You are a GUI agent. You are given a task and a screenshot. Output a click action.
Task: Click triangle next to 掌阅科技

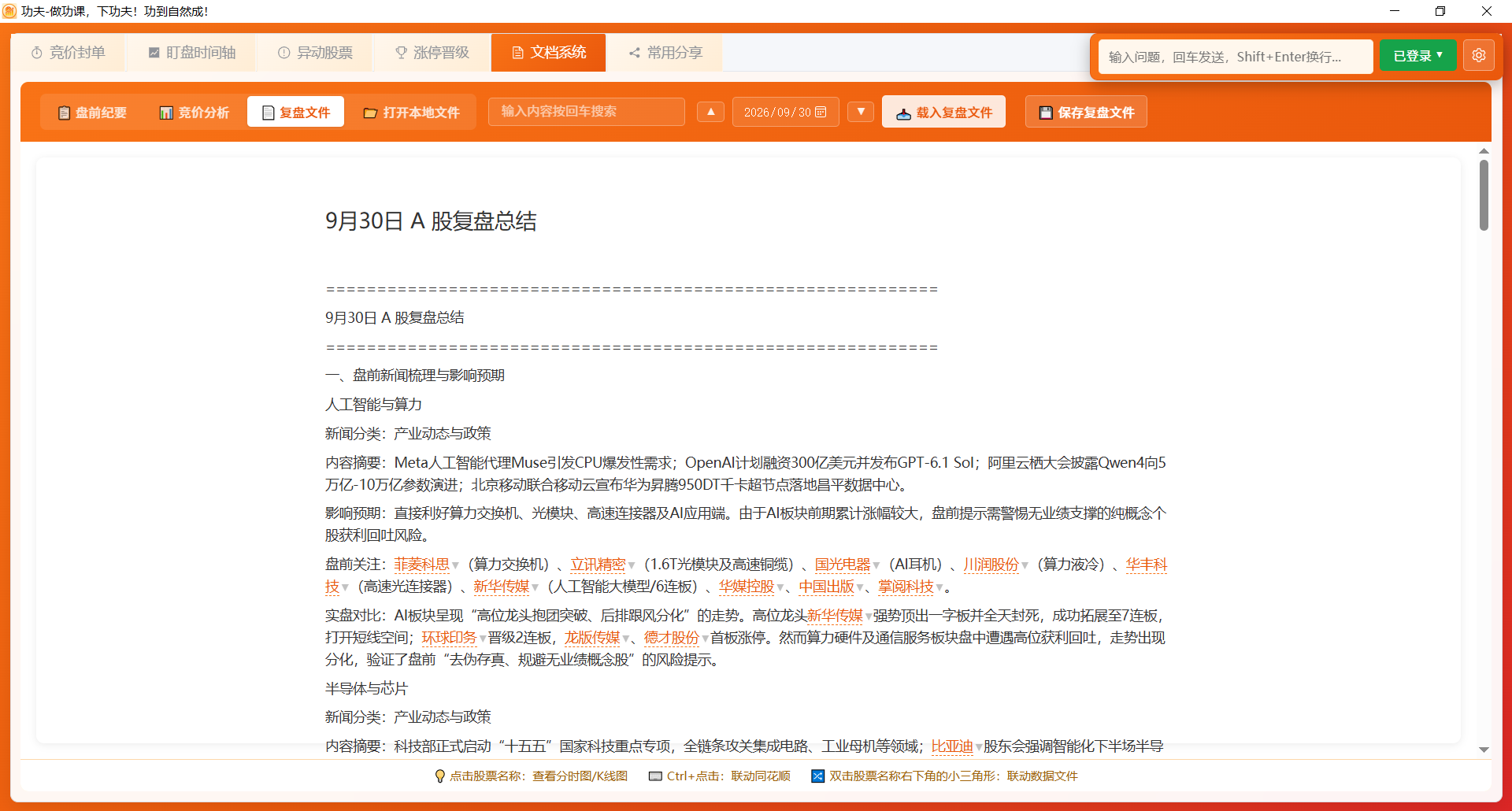pyautogui.click(x=939, y=588)
